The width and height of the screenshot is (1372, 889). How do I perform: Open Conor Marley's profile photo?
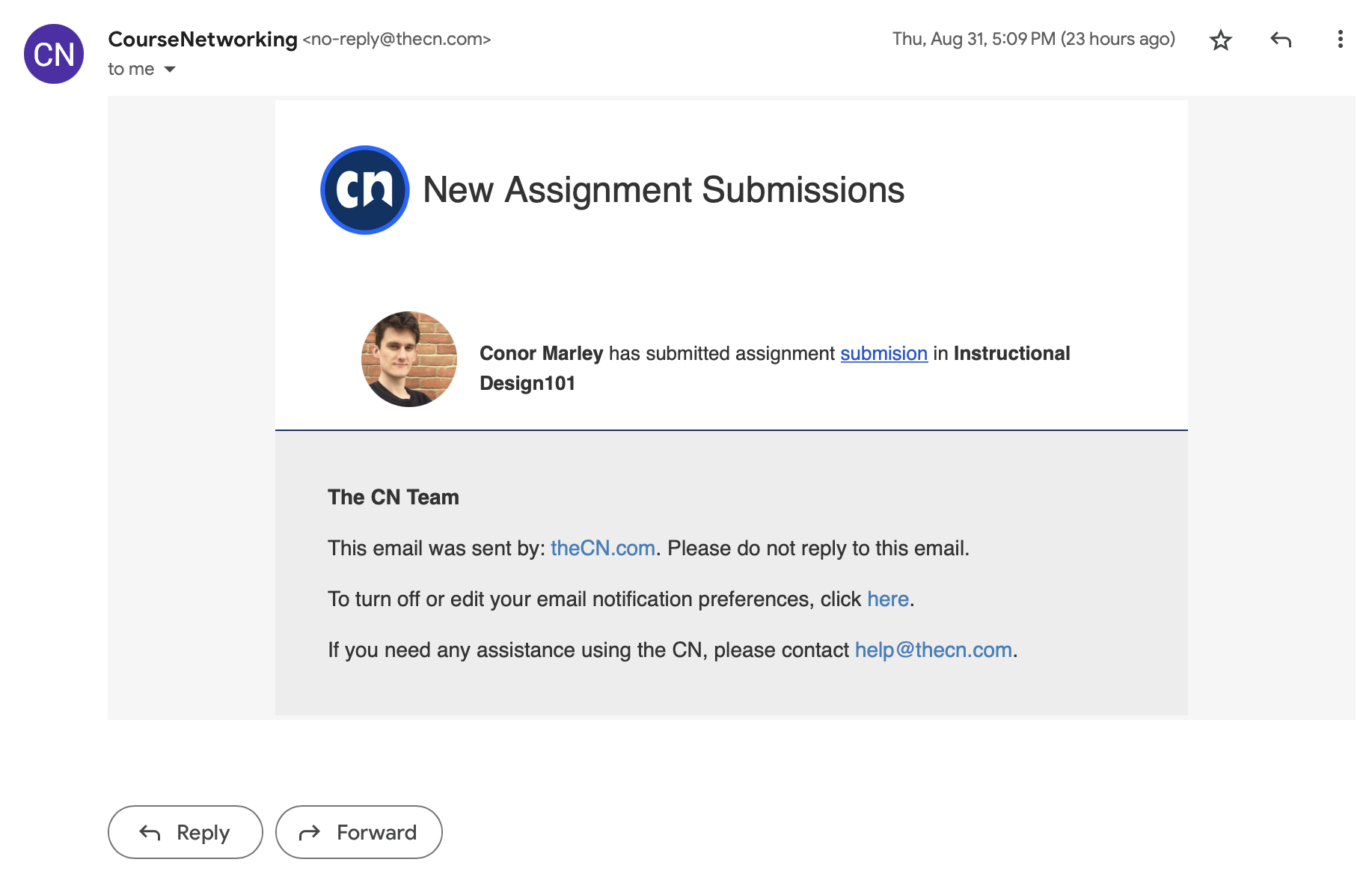pos(409,359)
